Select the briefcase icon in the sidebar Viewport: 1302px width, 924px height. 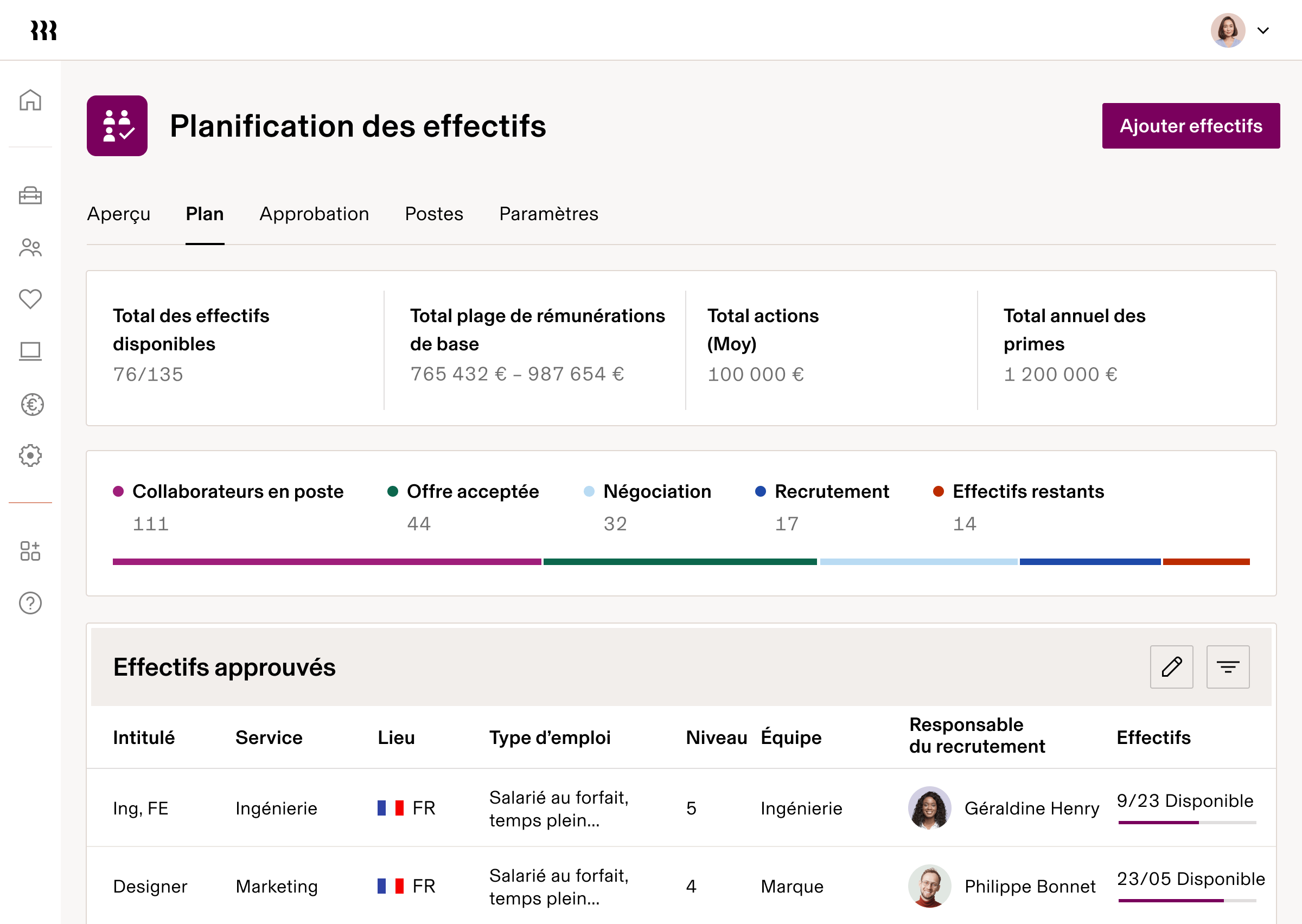pyautogui.click(x=30, y=196)
